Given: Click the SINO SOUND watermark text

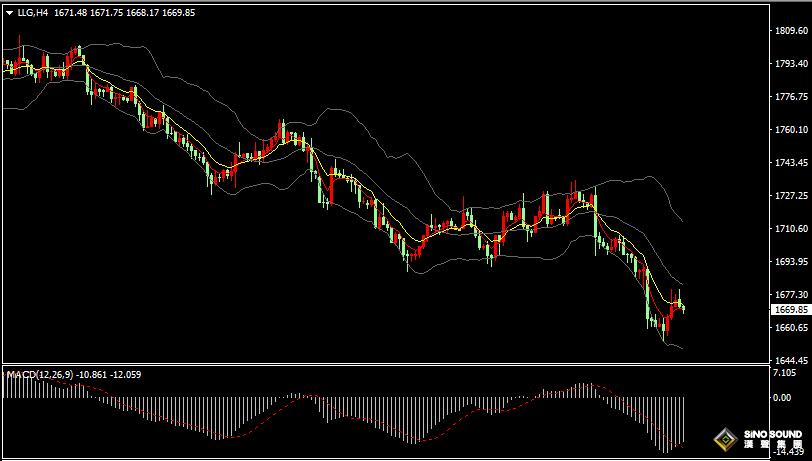Looking at the screenshot, I should 773,435.
